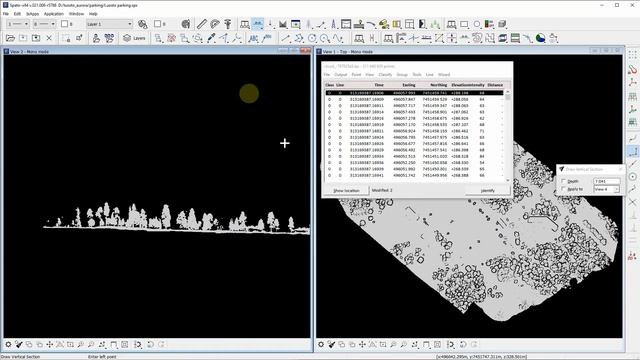Screen dimensions: 640x360
Task: Click the zoom in magnifier in View 2
Action: (x=80, y=344)
